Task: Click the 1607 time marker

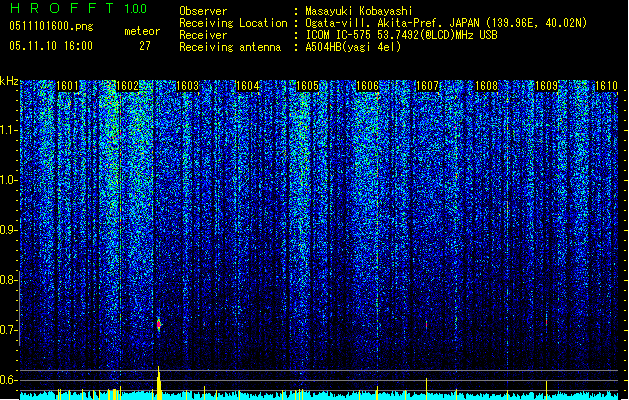Action: 428,86
